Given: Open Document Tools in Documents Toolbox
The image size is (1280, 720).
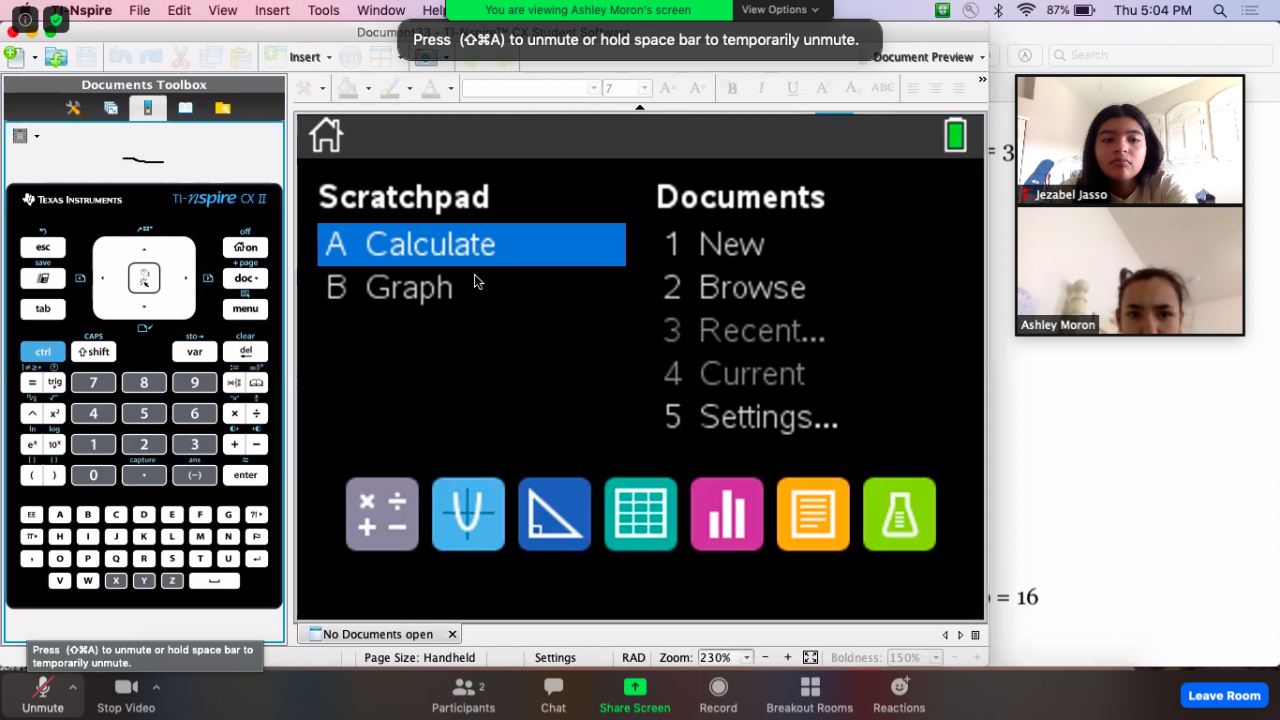Looking at the screenshot, I should tap(73, 108).
